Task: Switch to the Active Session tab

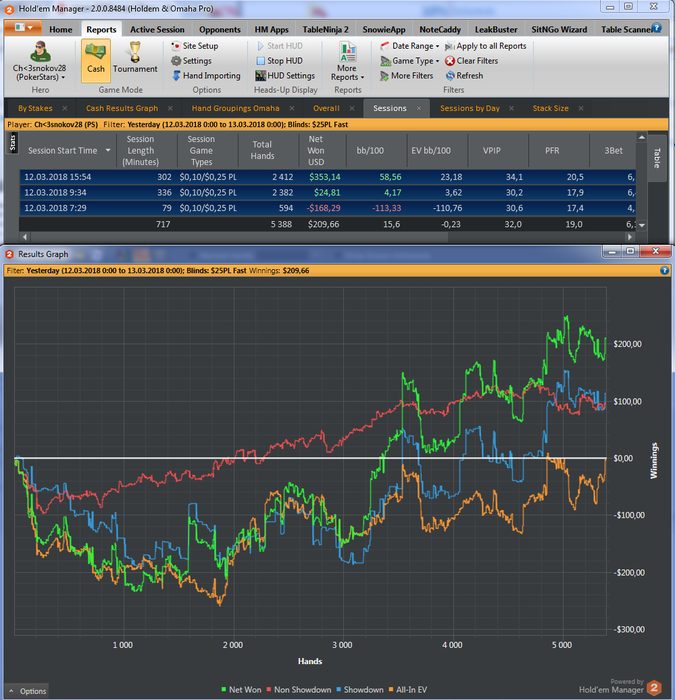Action: [x=157, y=29]
